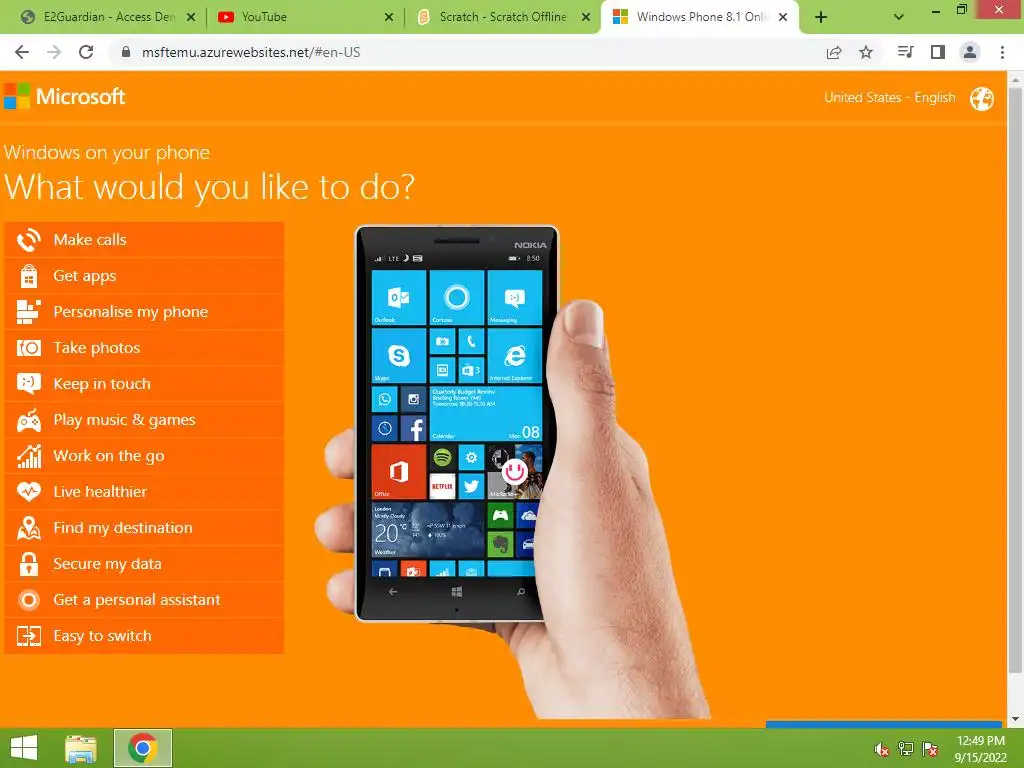The image size is (1024, 768).
Task: Click the game controller icon for music & games
Action: click(x=29, y=421)
